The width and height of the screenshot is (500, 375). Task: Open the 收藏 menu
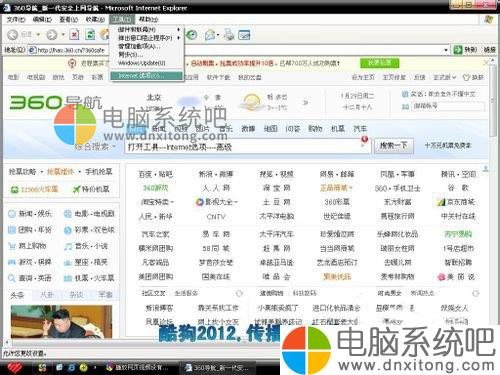click(x=95, y=19)
